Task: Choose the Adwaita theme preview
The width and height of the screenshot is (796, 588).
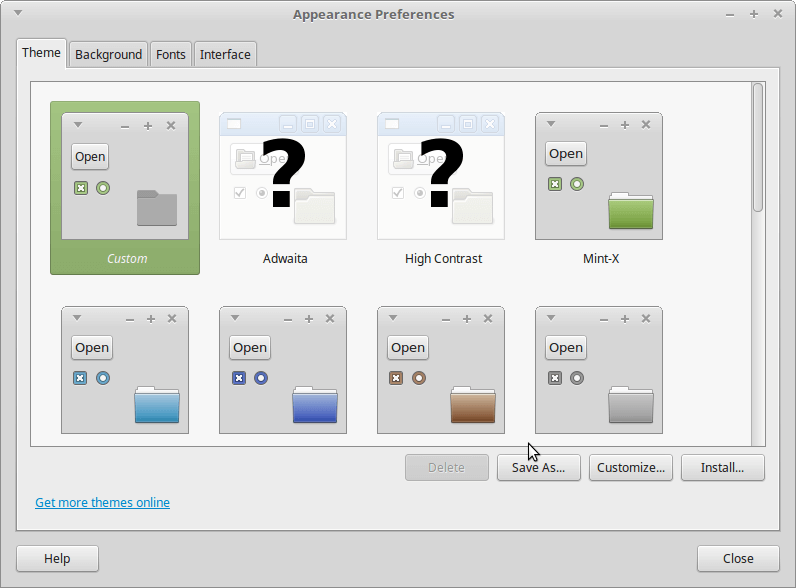Action: [283, 188]
